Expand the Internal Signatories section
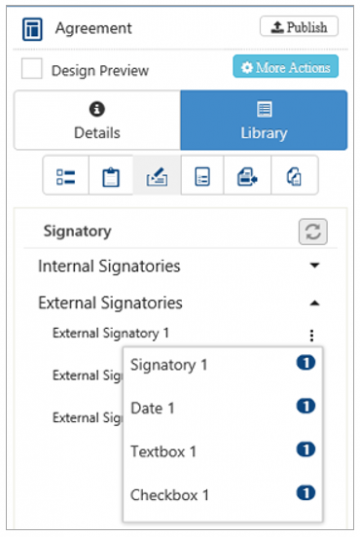 (179, 266)
